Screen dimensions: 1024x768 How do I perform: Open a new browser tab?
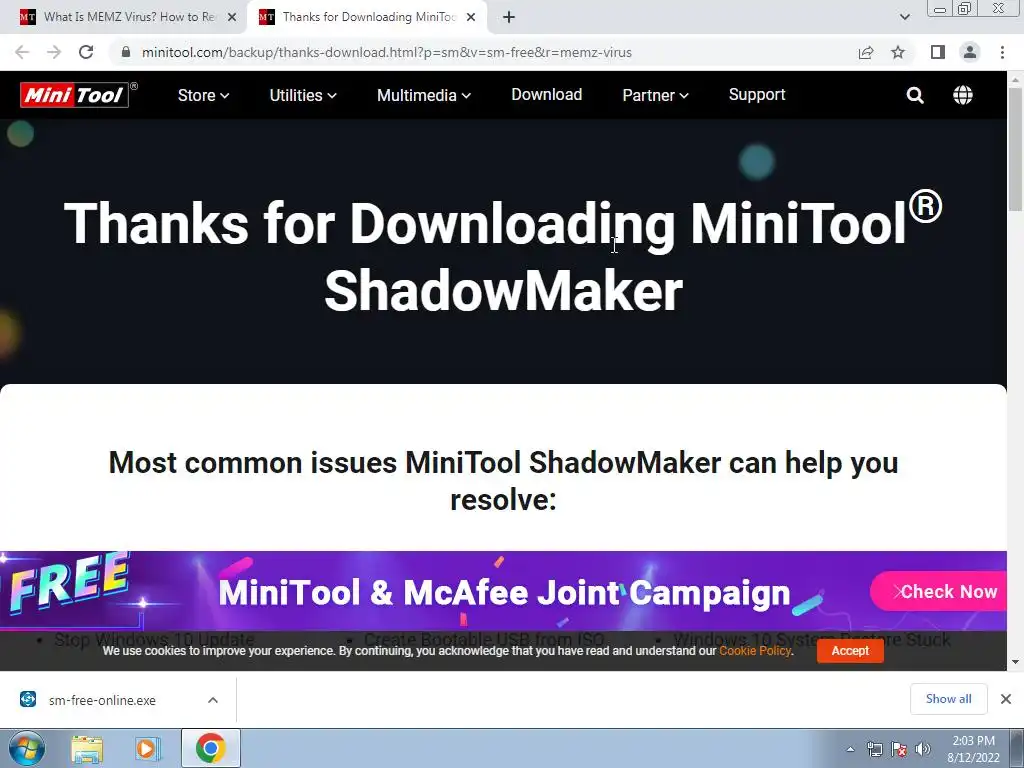click(x=509, y=17)
